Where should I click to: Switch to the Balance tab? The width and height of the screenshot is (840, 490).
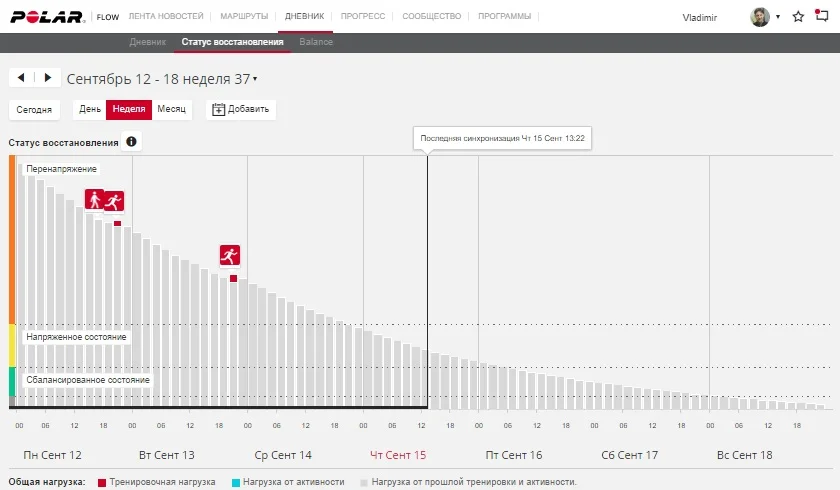tap(316, 42)
